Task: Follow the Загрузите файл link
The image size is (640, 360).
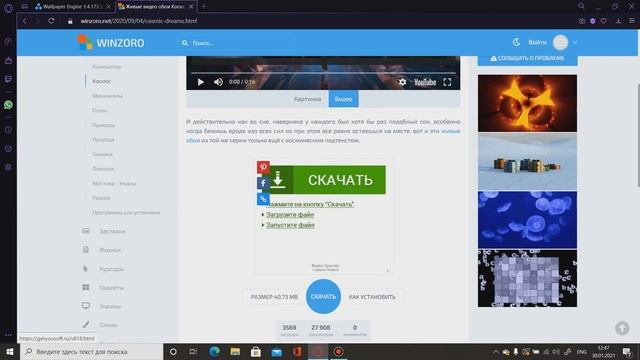Action: pyautogui.click(x=290, y=214)
